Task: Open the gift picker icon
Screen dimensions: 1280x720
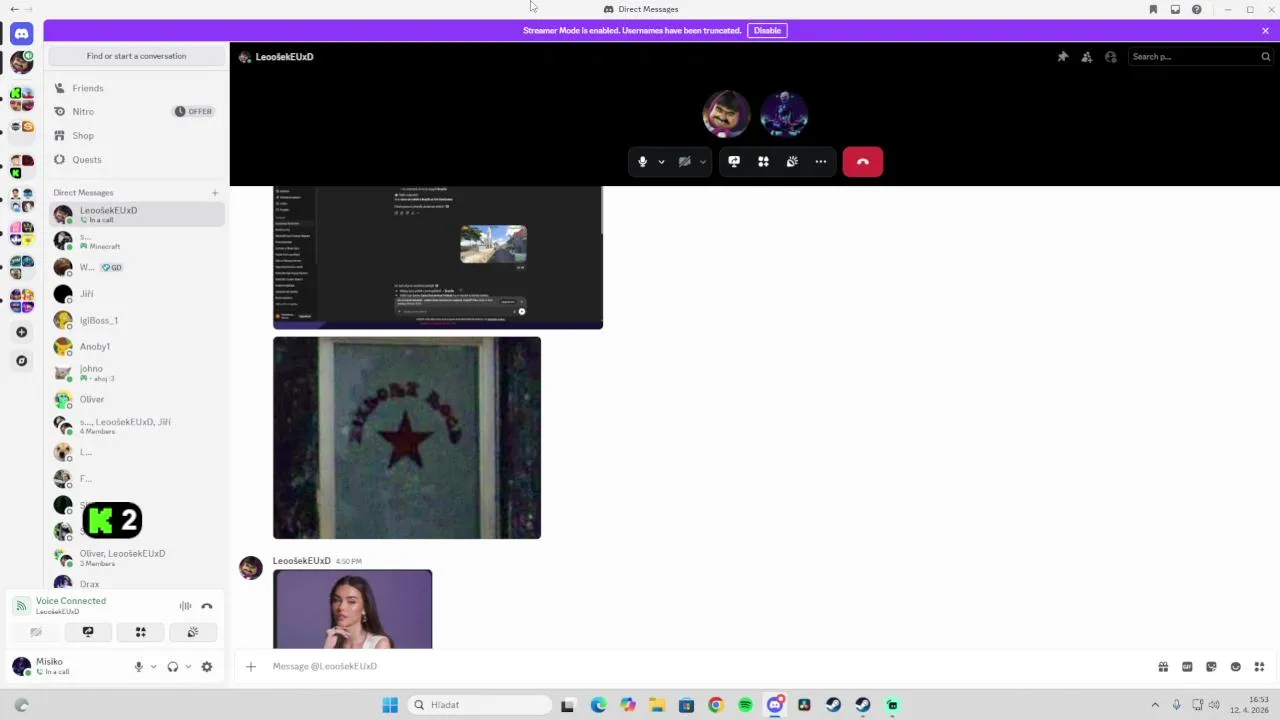Action: (x=1163, y=667)
